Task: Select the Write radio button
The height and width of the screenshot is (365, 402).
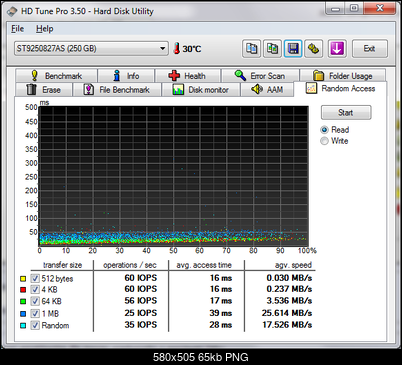Action: click(x=324, y=141)
